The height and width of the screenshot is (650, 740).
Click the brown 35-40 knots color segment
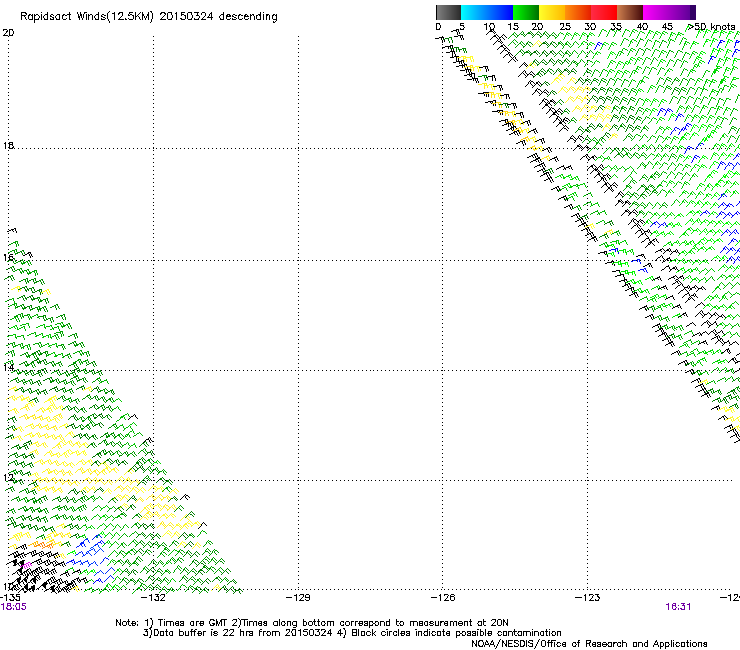point(630,12)
